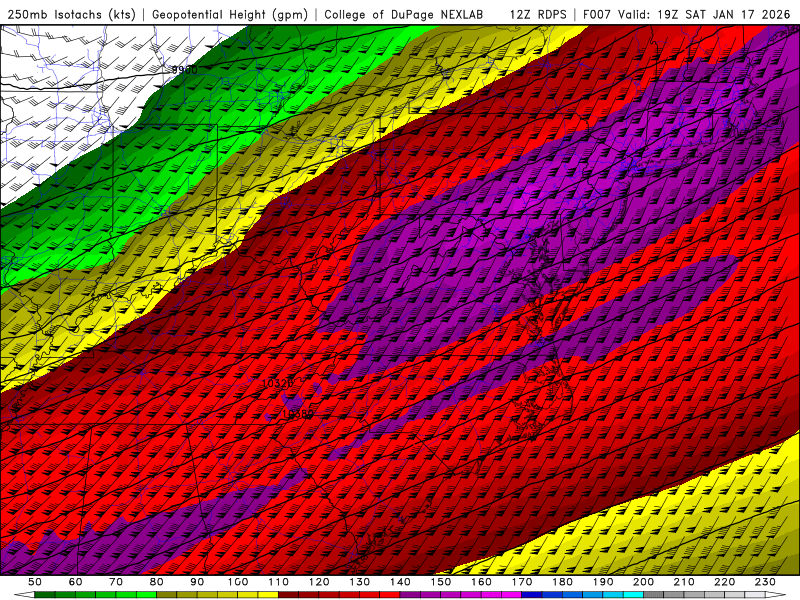The height and width of the screenshot is (600, 800).
Task: Click the 160 value on the color scale
Action: (x=481, y=582)
